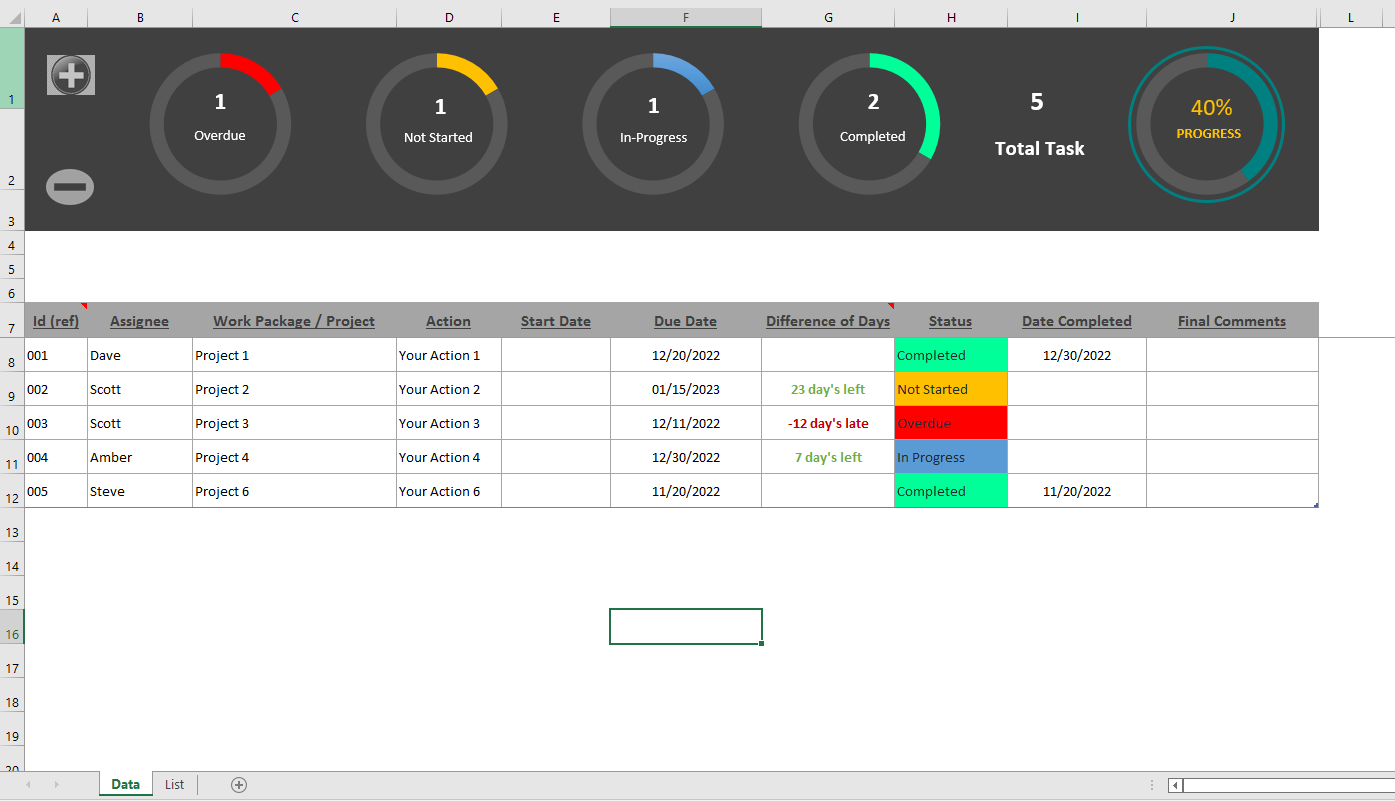Click the Not Started donut chart
The height and width of the screenshot is (801, 1395).
[x=437, y=123]
